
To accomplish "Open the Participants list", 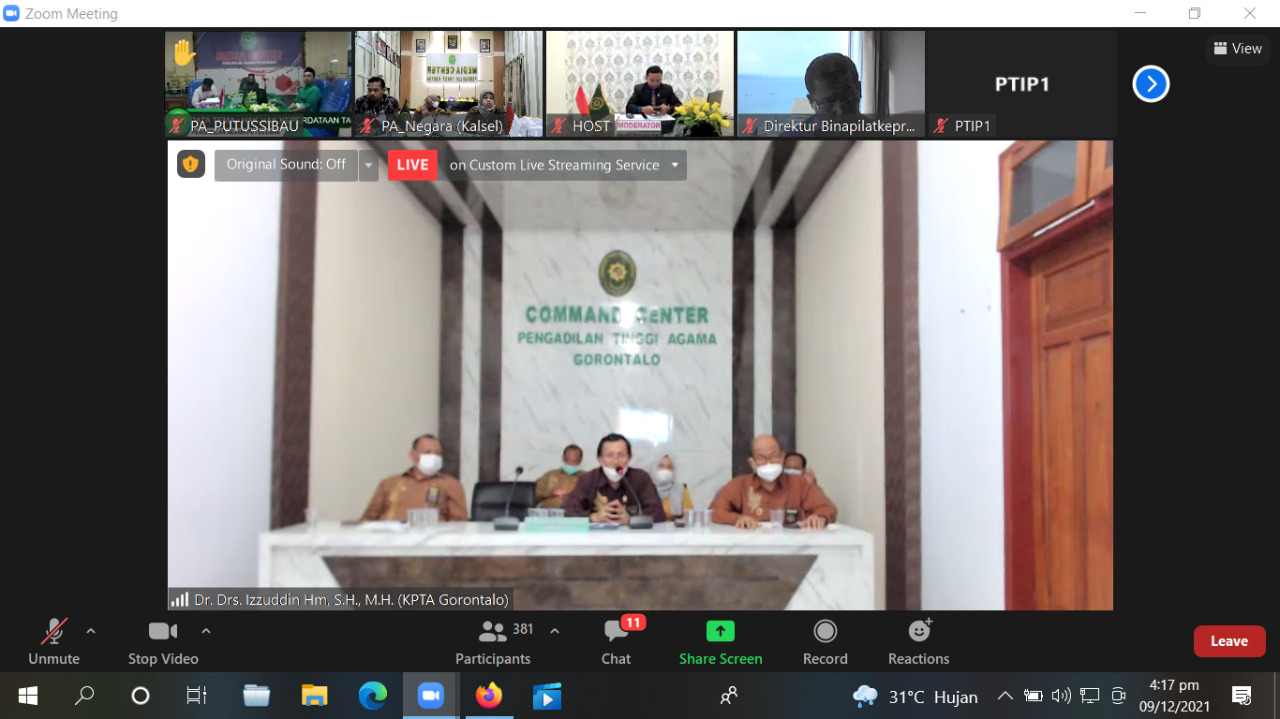I will click(493, 642).
